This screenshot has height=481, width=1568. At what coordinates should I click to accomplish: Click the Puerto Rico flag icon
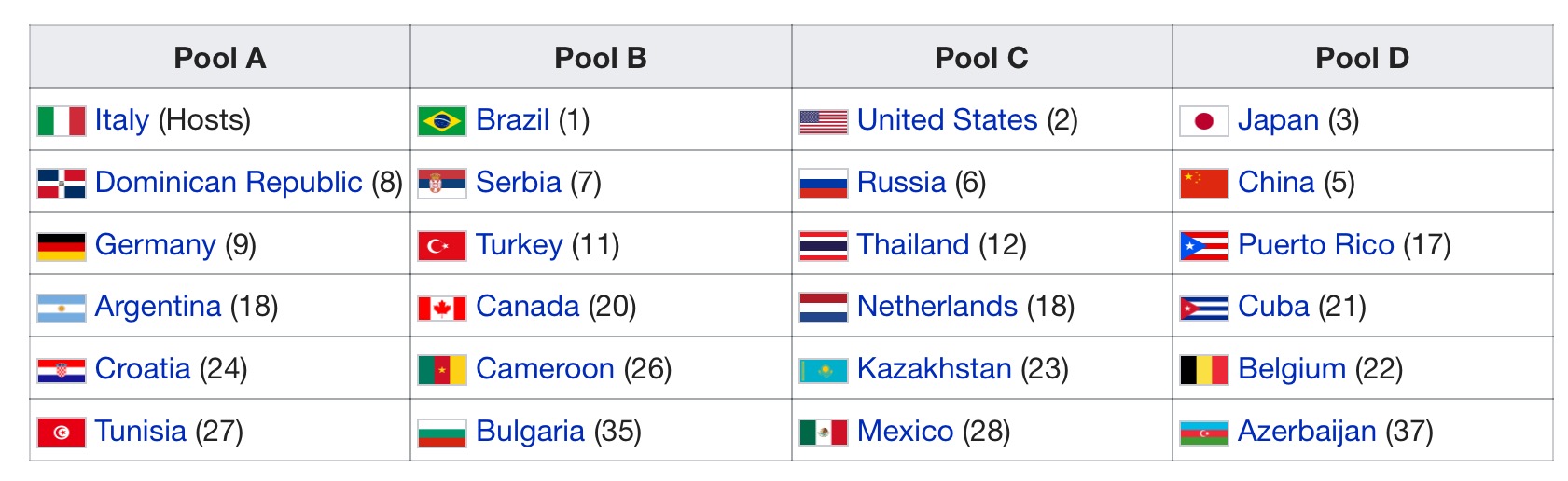point(1204,246)
